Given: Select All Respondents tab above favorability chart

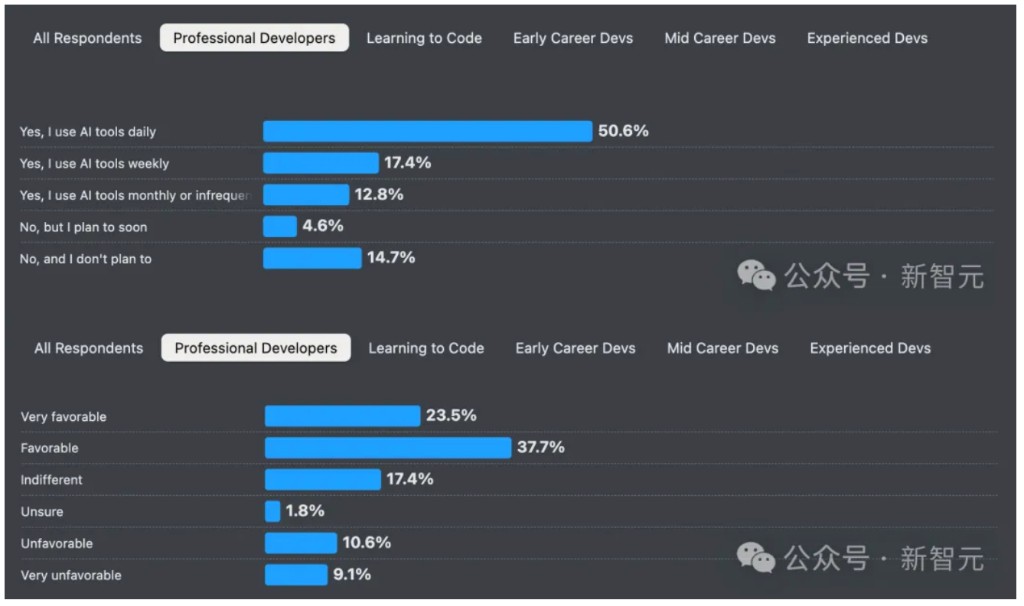Looking at the screenshot, I should [x=89, y=348].
